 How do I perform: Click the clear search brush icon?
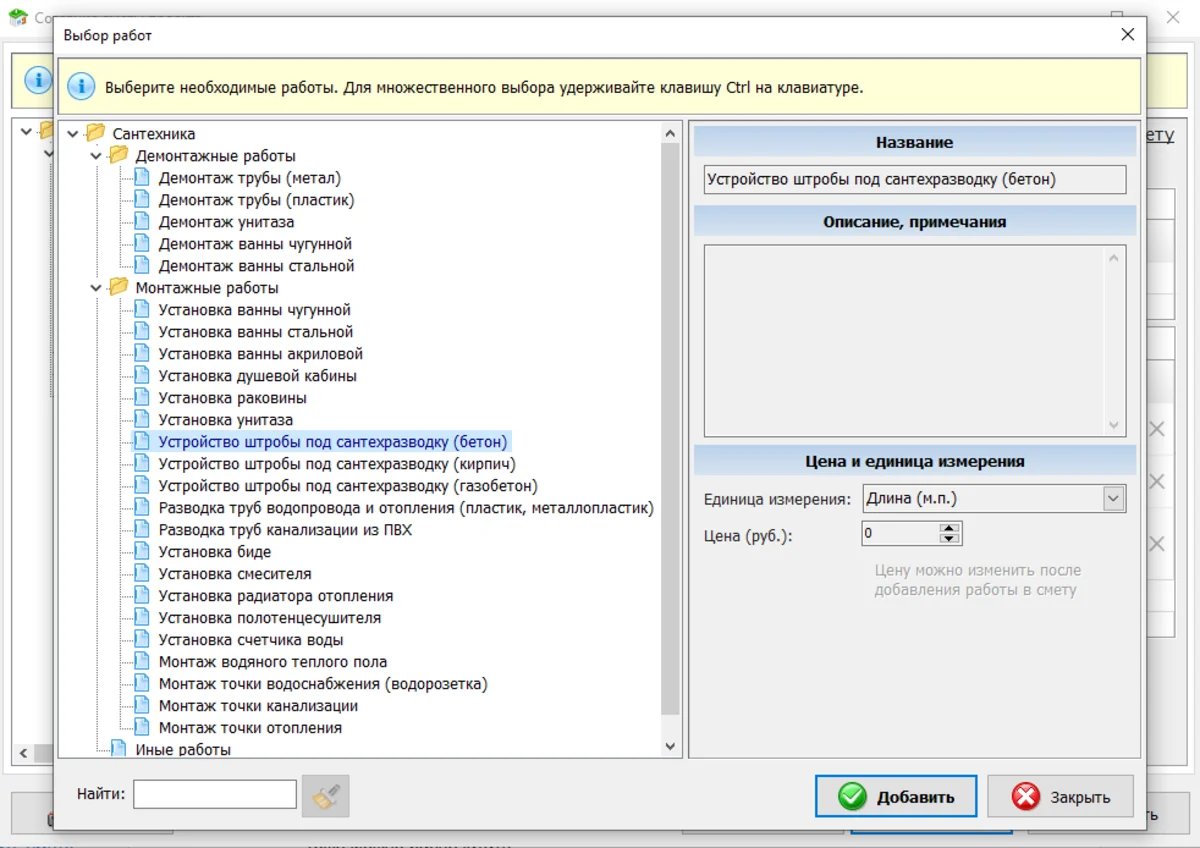click(x=325, y=796)
